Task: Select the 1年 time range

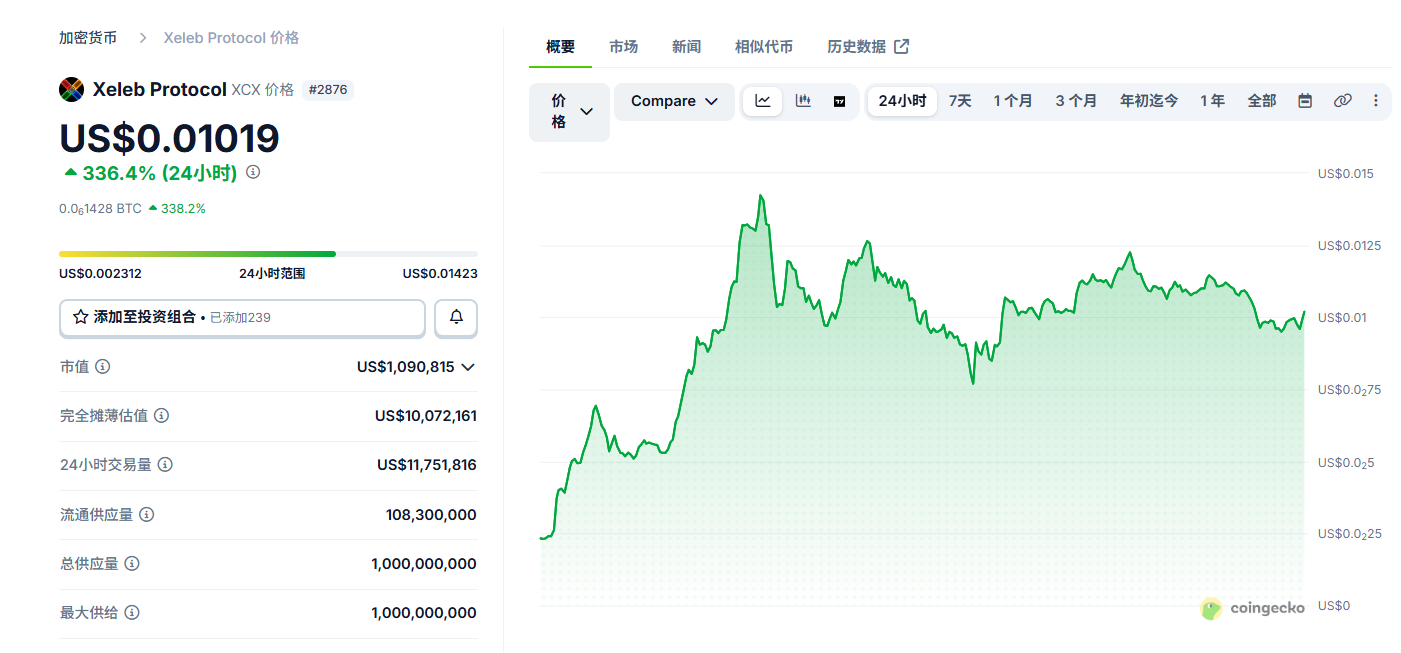Action: (x=1213, y=101)
